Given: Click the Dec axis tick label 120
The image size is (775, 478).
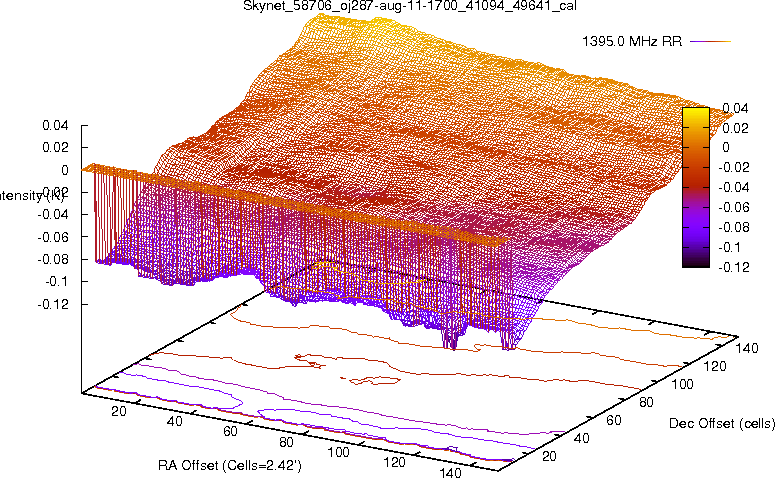Looking at the screenshot, I should (715, 366).
